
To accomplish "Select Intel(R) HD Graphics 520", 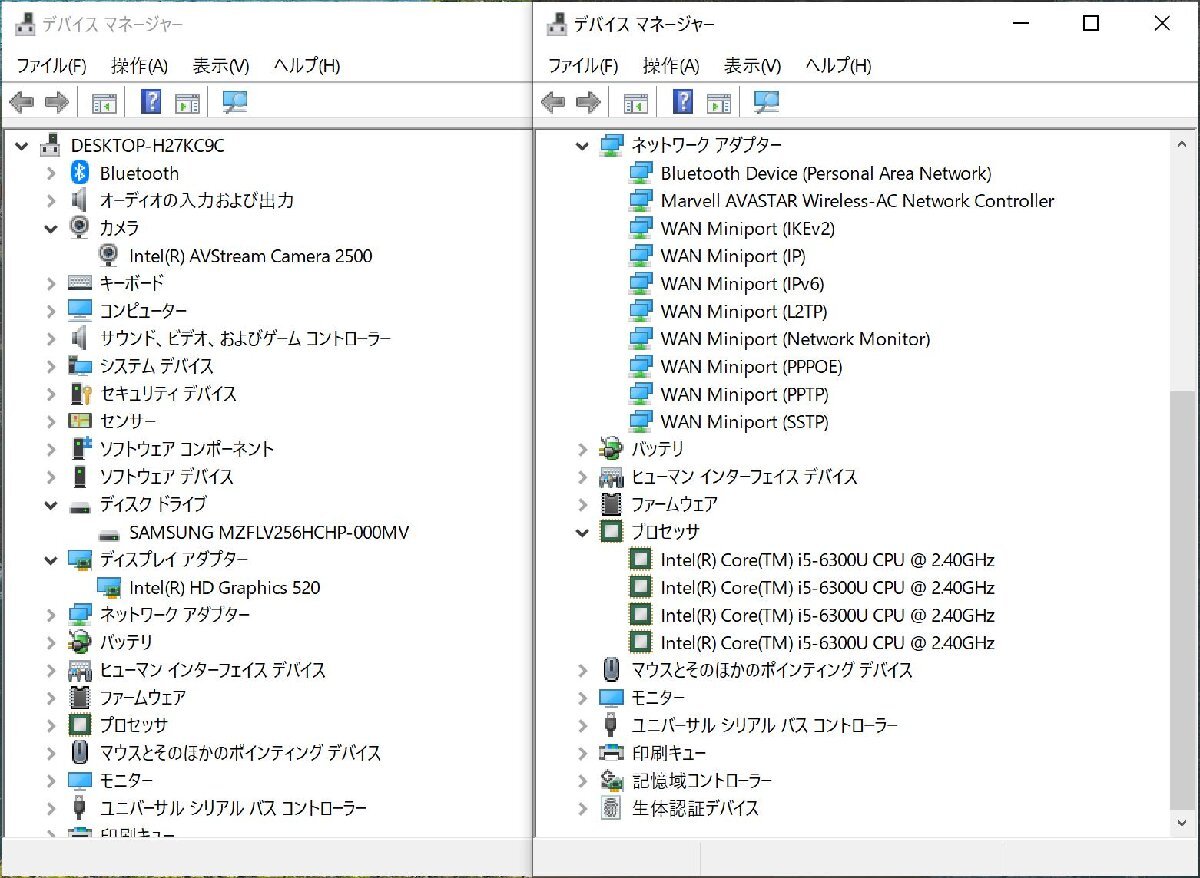I will (x=225, y=587).
